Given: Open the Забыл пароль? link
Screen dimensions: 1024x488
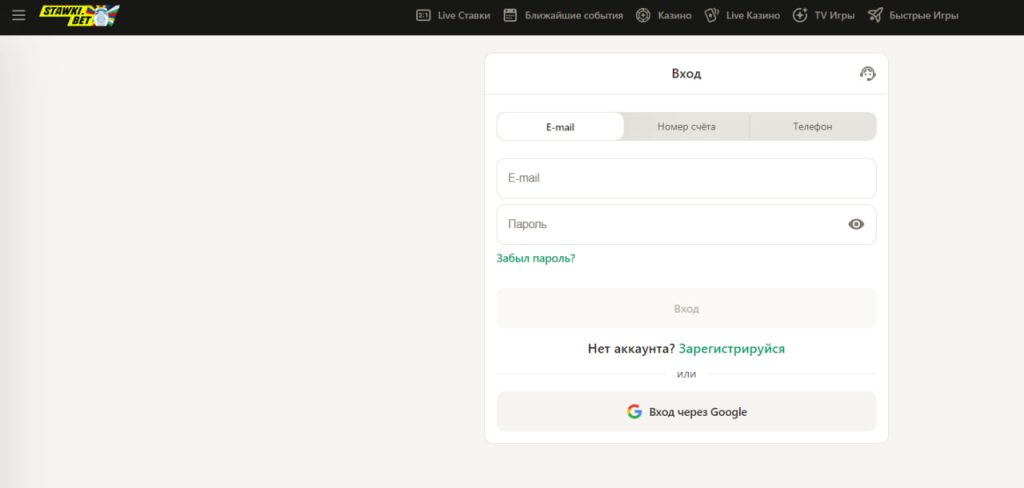Looking at the screenshot, I should click(536, 258).
